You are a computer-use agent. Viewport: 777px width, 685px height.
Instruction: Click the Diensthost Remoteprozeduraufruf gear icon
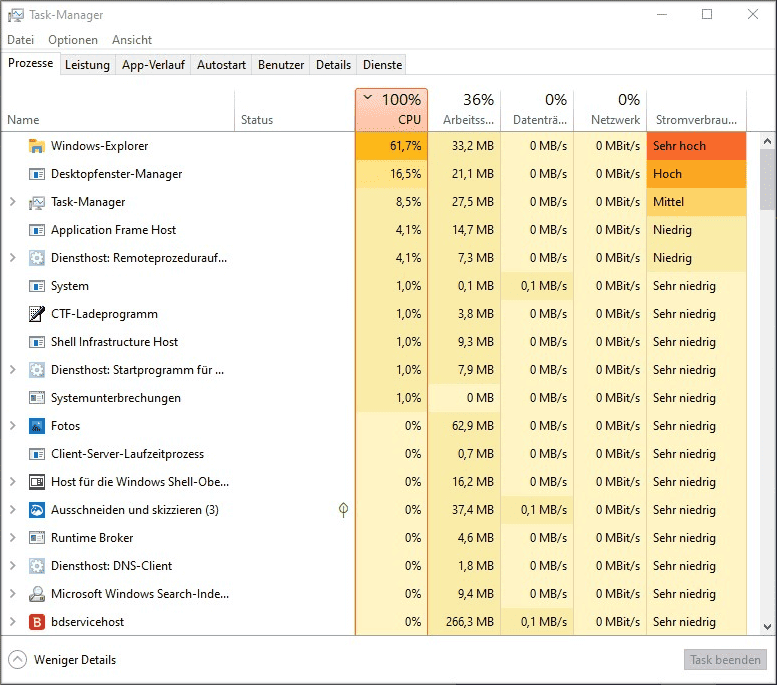37,258
